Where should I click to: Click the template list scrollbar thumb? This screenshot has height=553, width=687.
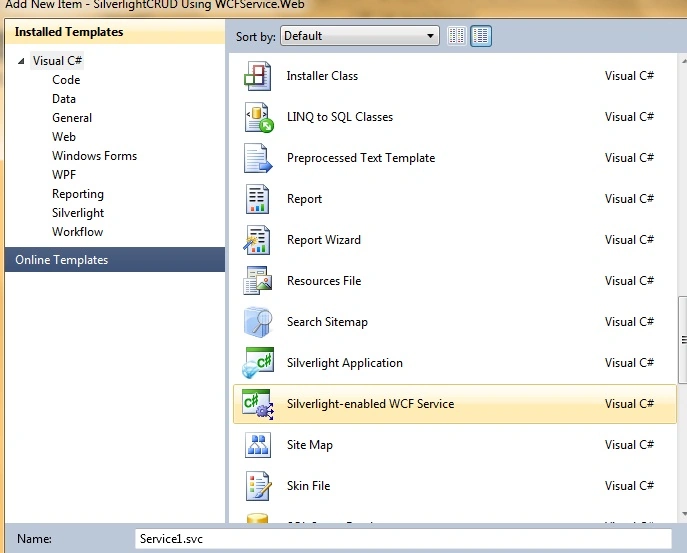(682, 340)
